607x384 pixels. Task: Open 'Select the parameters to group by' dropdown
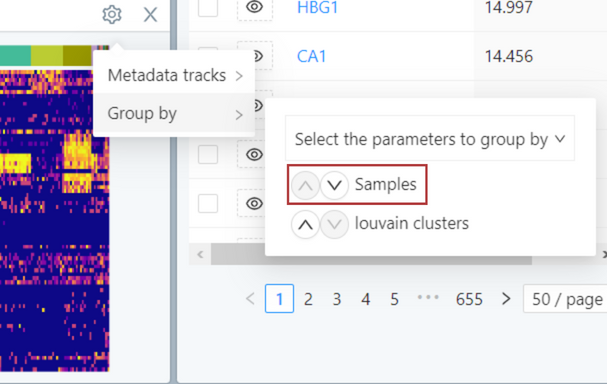(430, 139)
